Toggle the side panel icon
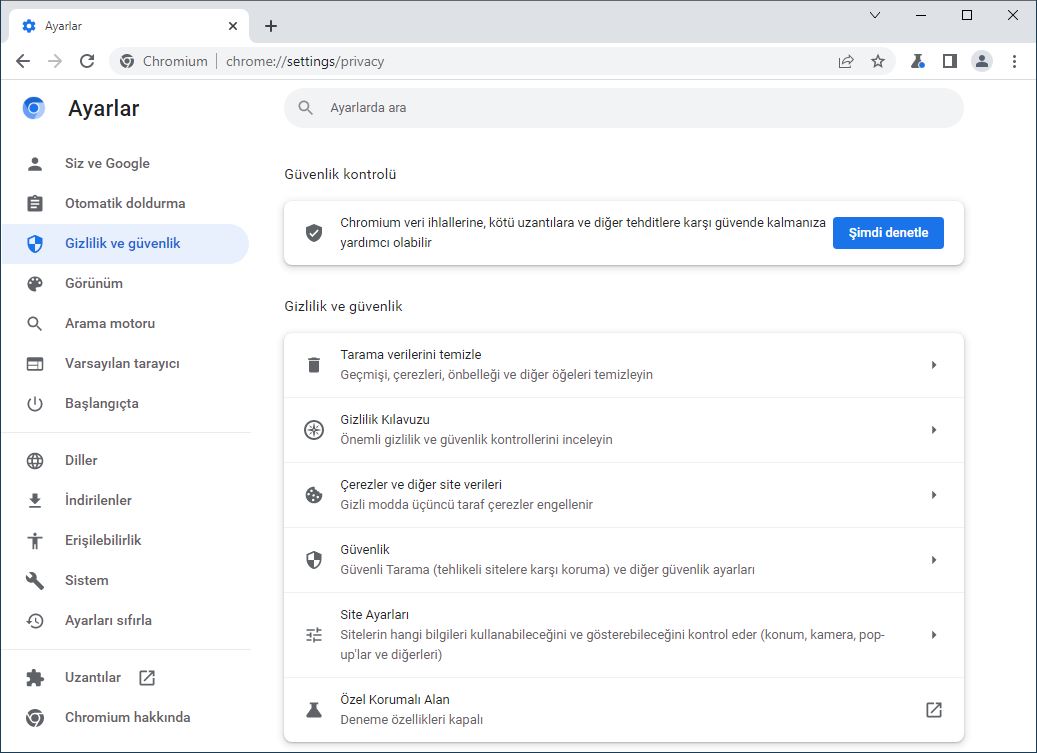 coord(950,61)
